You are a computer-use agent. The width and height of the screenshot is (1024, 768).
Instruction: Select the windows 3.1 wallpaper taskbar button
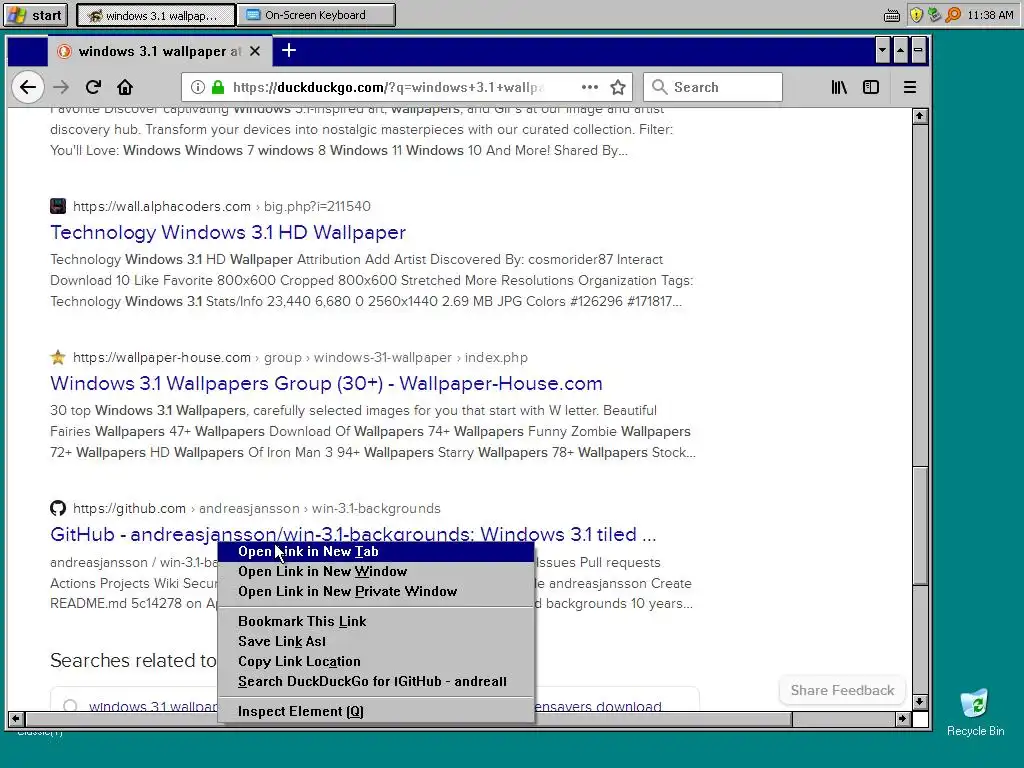coord(155,15)
